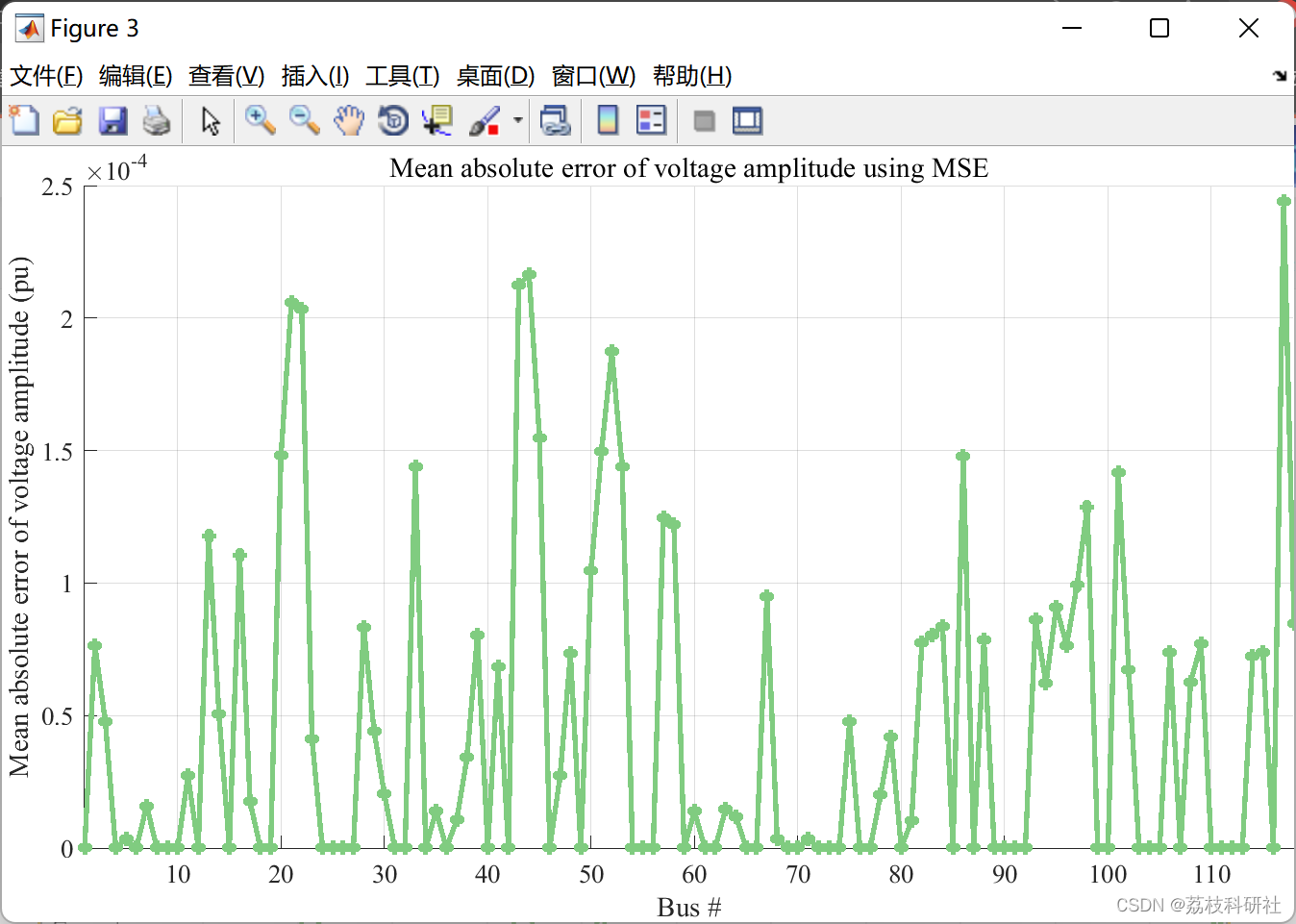Viewport: 1296px width, 924px height.
Task: Enable the Rotate 3D tool
Action: (393, 120)
